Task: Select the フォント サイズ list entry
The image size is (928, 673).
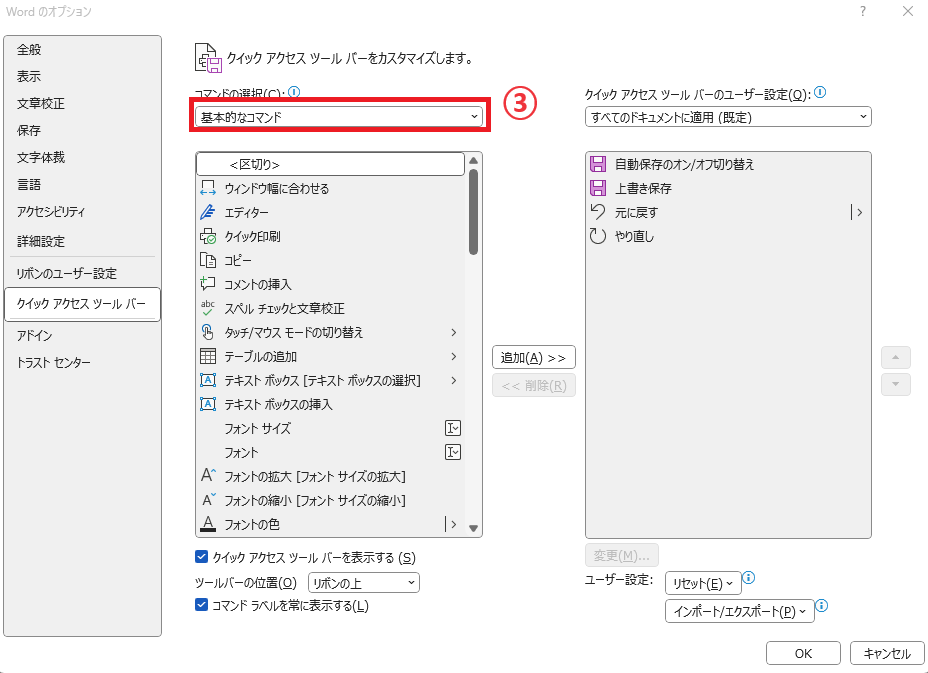Action: click(x=330, y=429)
